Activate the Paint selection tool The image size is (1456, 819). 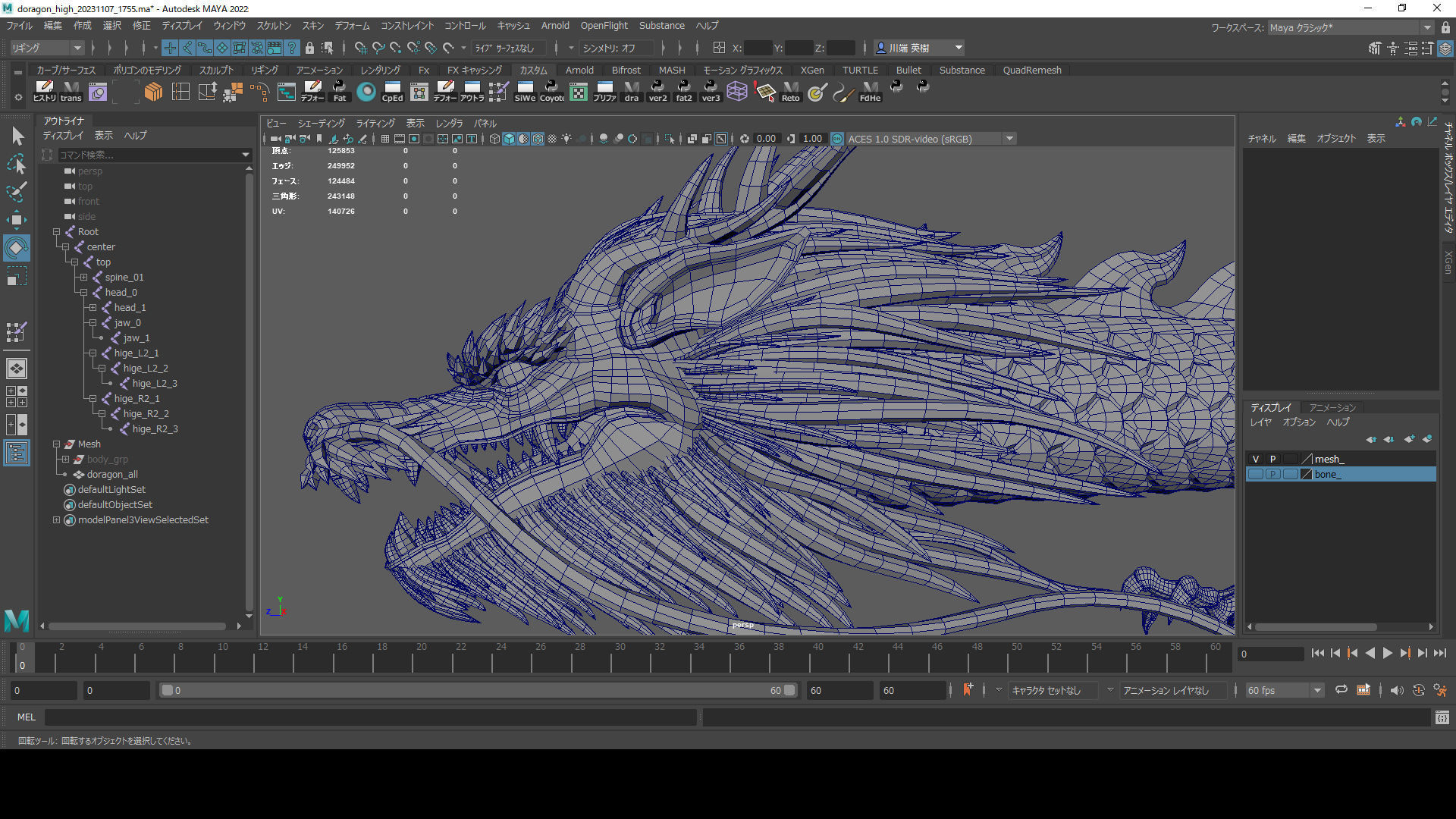tap(17, 191)
